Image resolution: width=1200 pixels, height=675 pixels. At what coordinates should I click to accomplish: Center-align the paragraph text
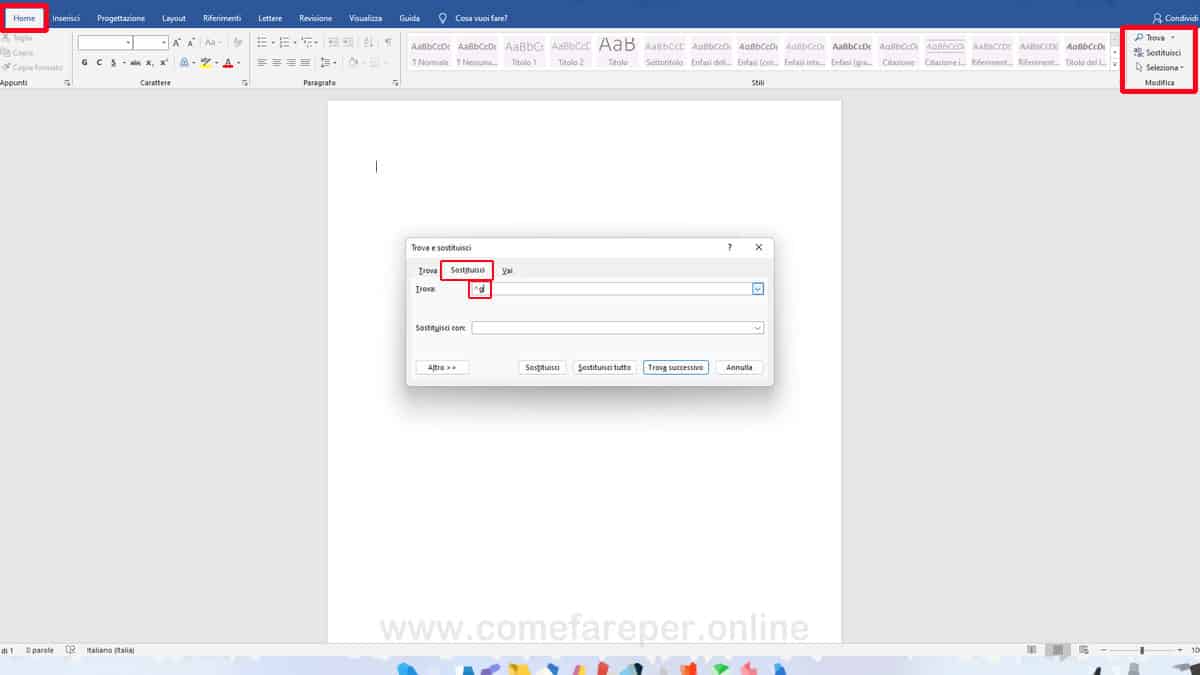[277, 62]
